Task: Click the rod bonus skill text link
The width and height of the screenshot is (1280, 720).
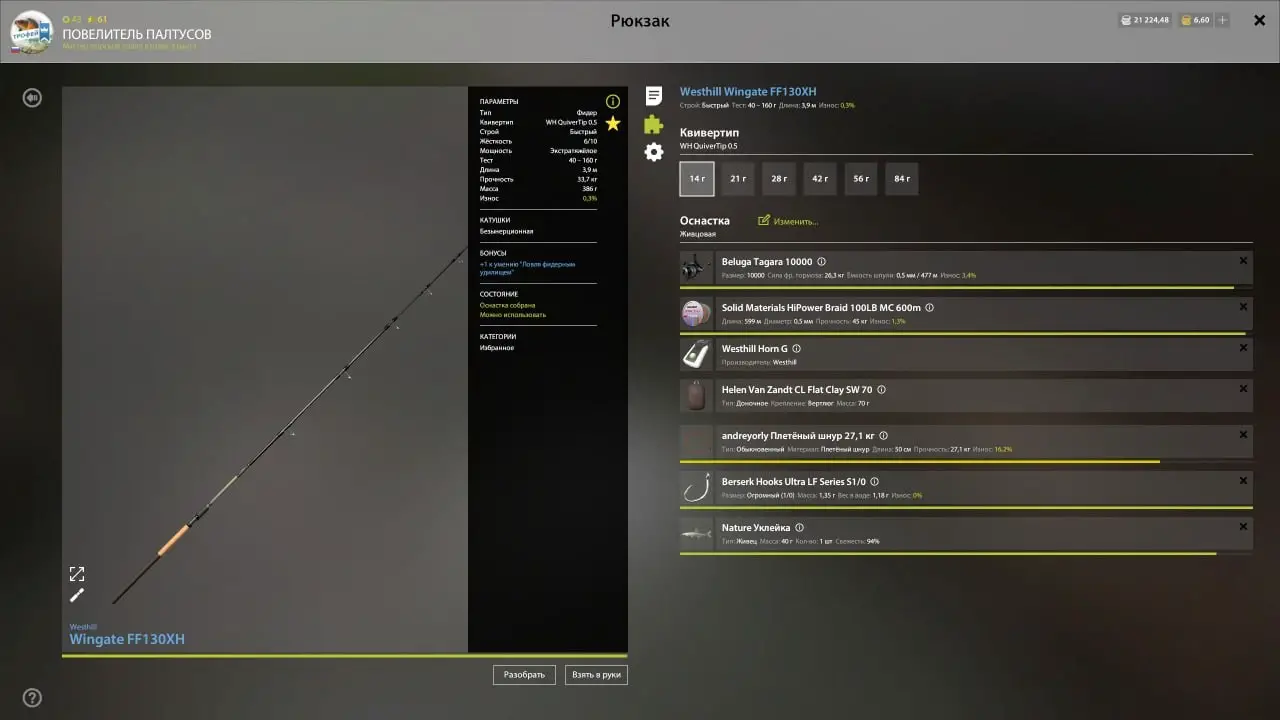Action: 527,268
